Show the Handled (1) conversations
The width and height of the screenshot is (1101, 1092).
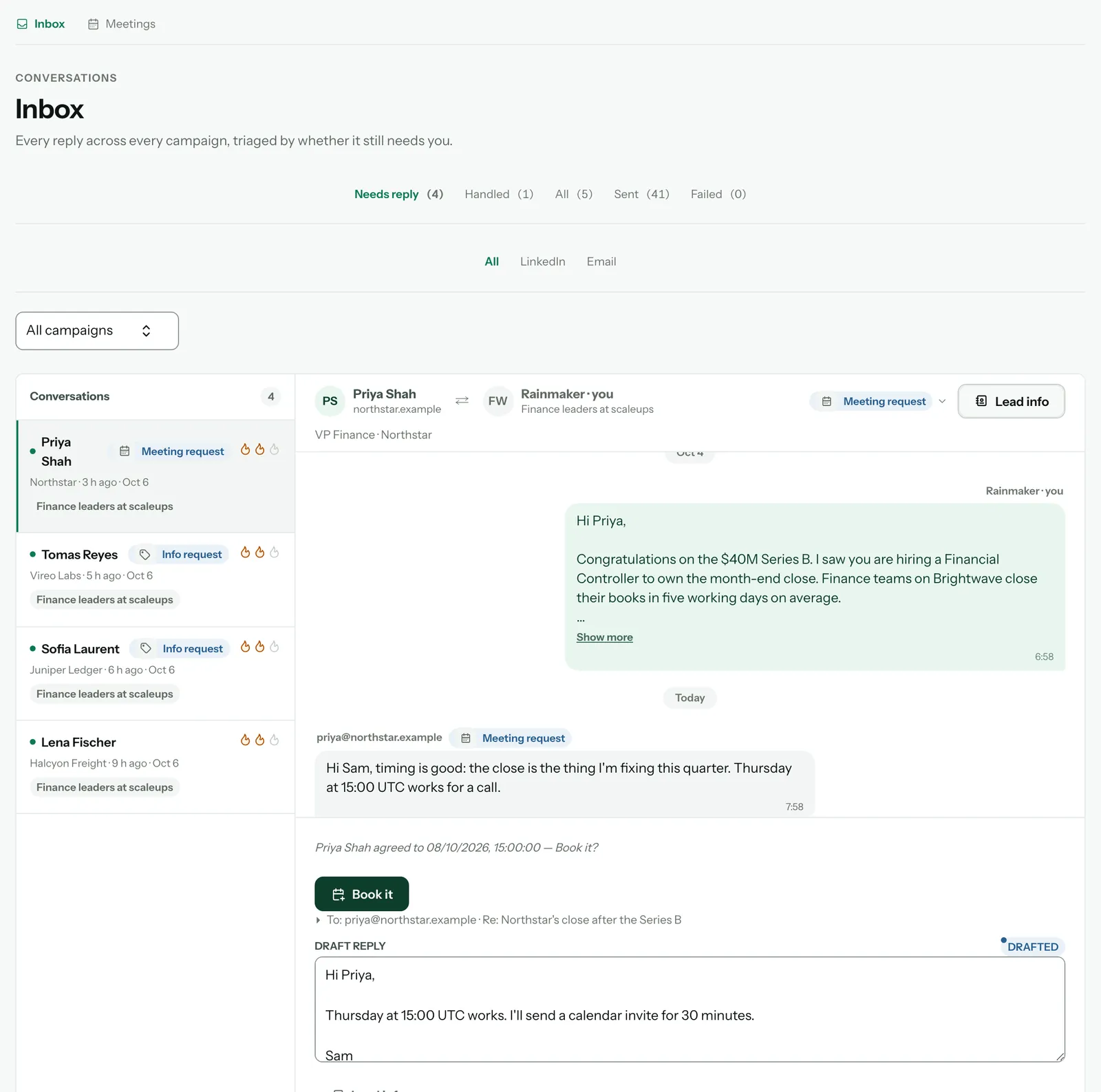pos(499,194)
